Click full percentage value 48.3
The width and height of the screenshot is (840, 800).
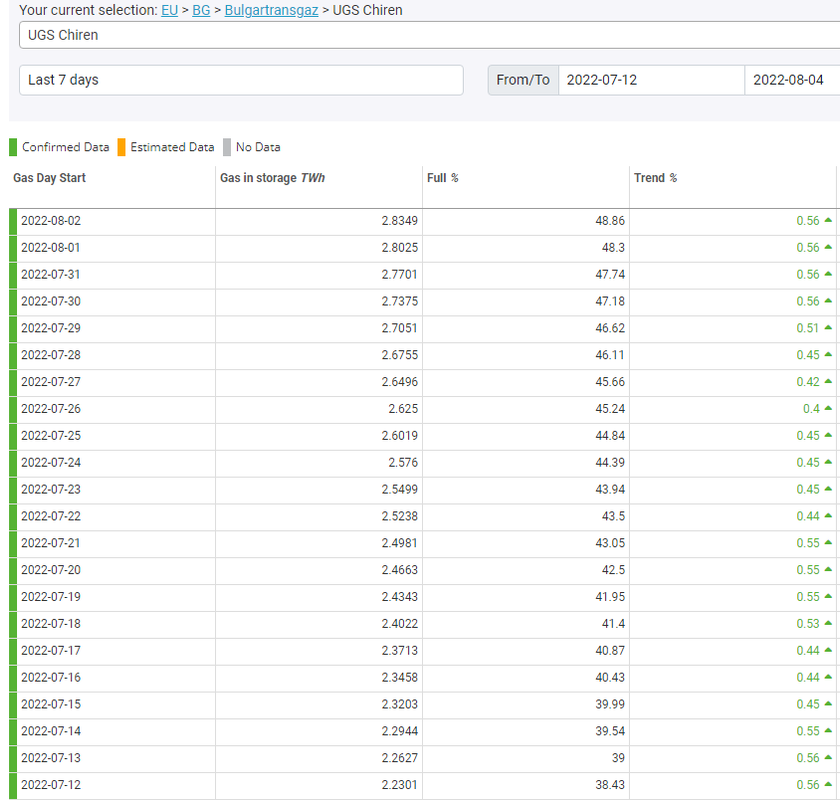(613, 248)
